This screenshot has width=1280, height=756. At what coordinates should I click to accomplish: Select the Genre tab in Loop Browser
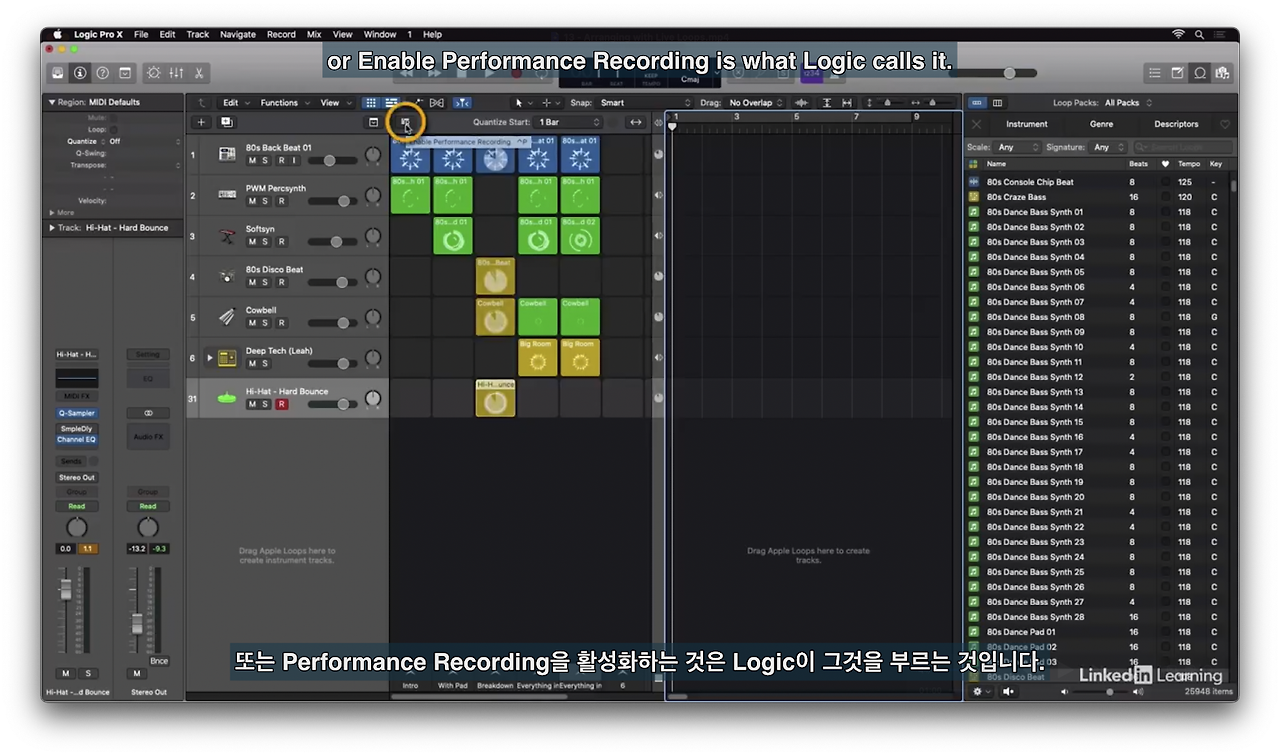[x=1101, y=124]
